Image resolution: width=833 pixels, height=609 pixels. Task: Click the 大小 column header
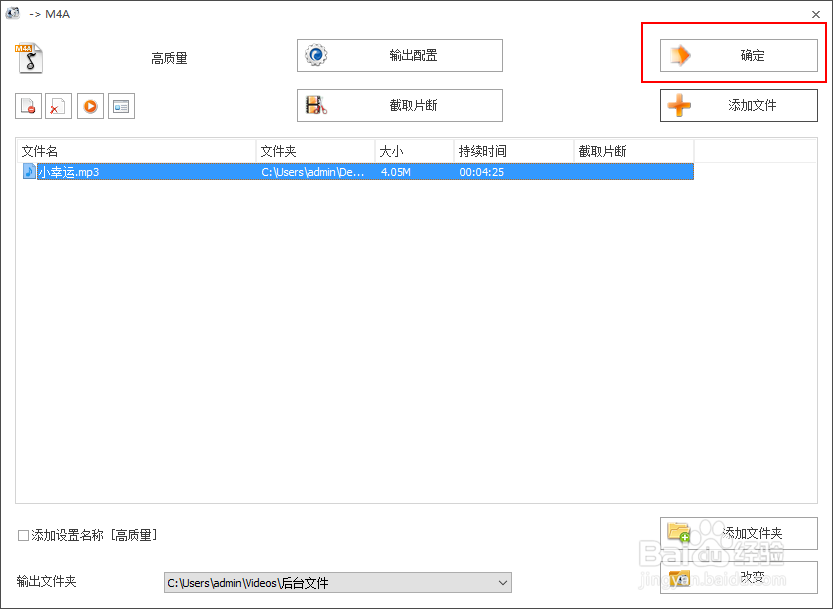(415, 151)
